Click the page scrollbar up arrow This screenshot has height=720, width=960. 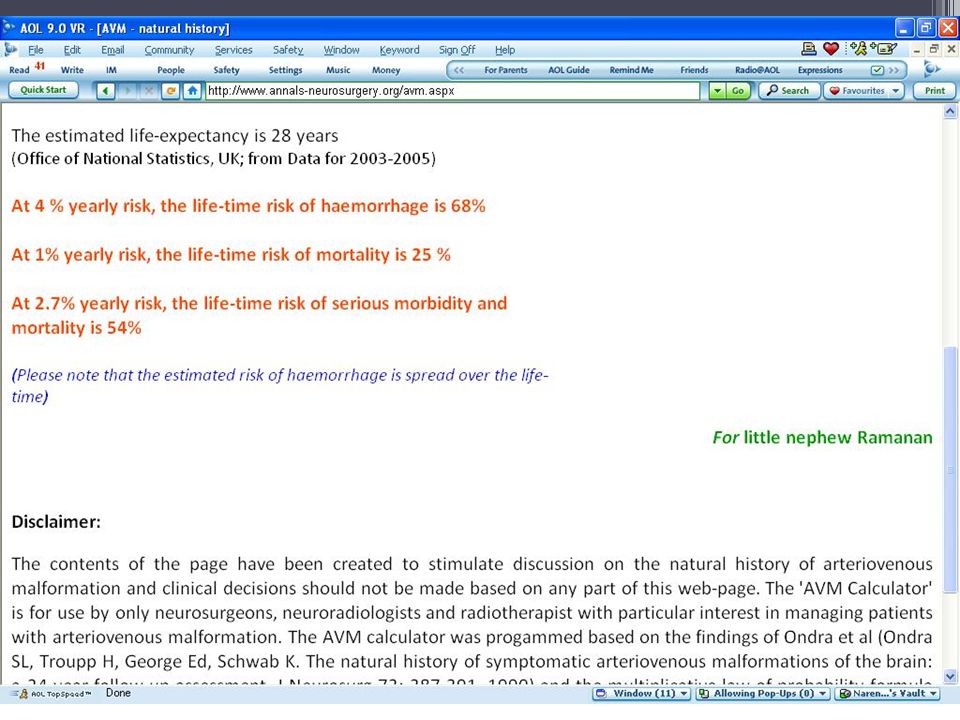[950, 111]
